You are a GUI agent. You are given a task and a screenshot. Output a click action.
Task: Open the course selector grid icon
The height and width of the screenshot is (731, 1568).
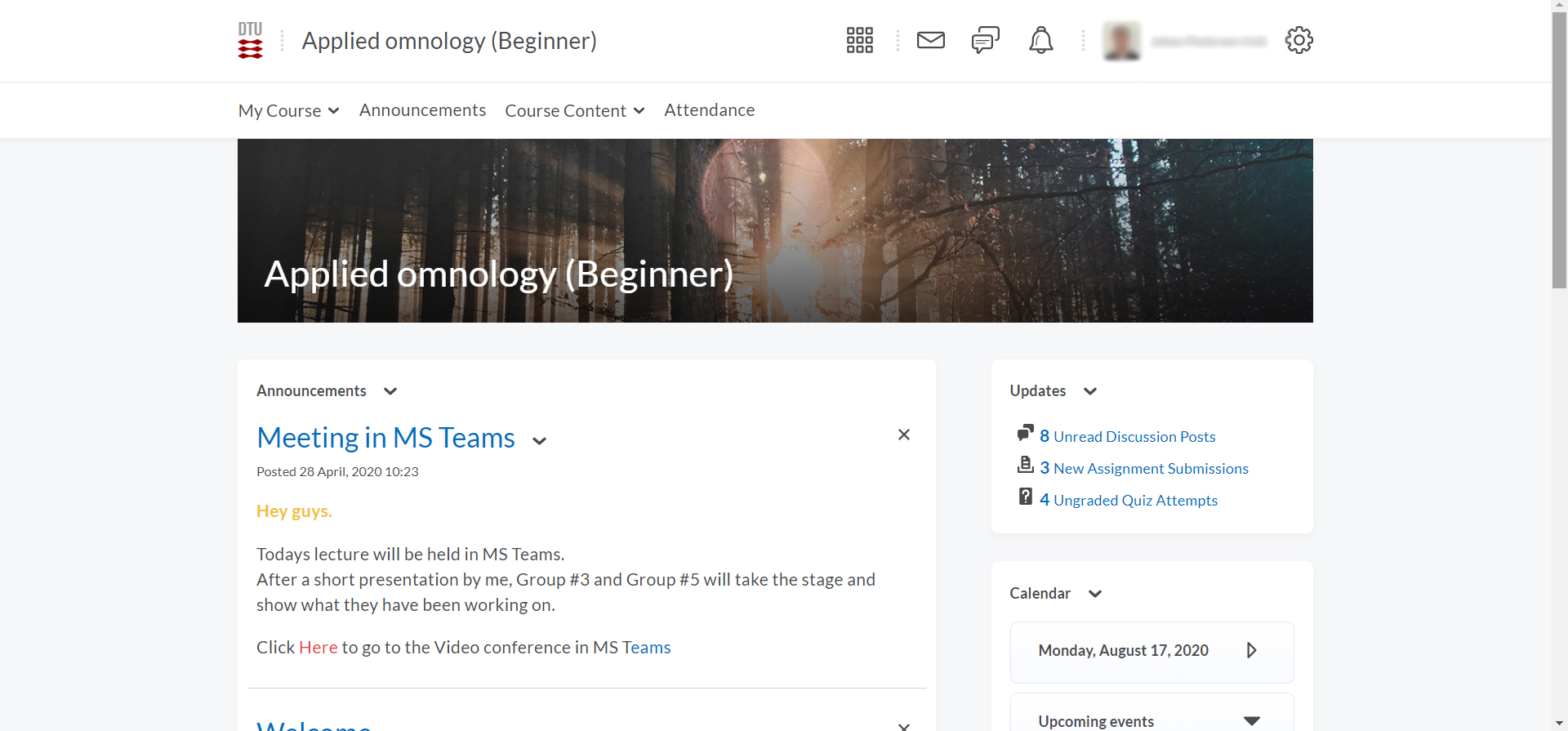859,40
